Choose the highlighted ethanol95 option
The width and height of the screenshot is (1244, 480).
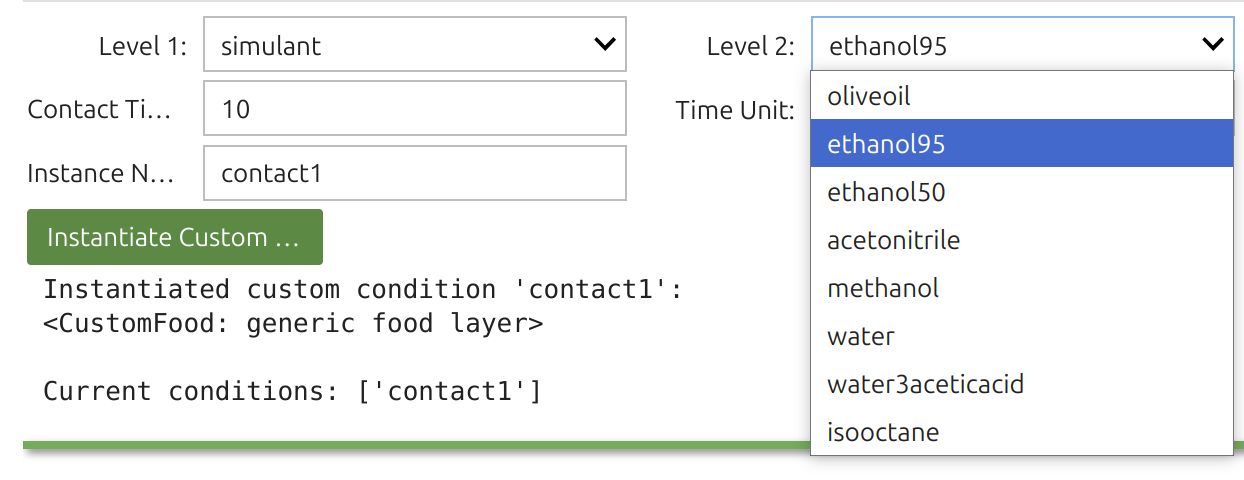(x=1021, y=144)
